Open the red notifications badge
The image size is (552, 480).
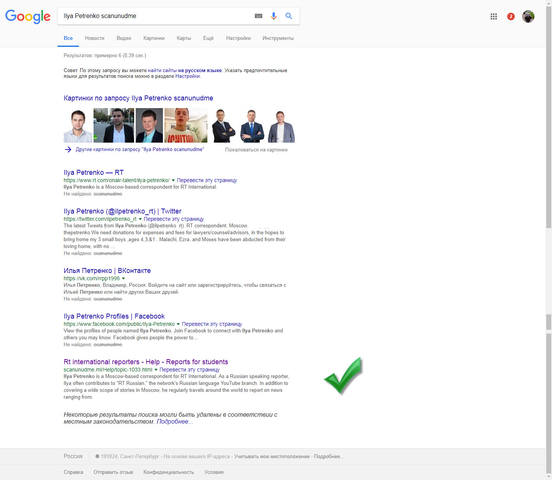click(510, 16)
